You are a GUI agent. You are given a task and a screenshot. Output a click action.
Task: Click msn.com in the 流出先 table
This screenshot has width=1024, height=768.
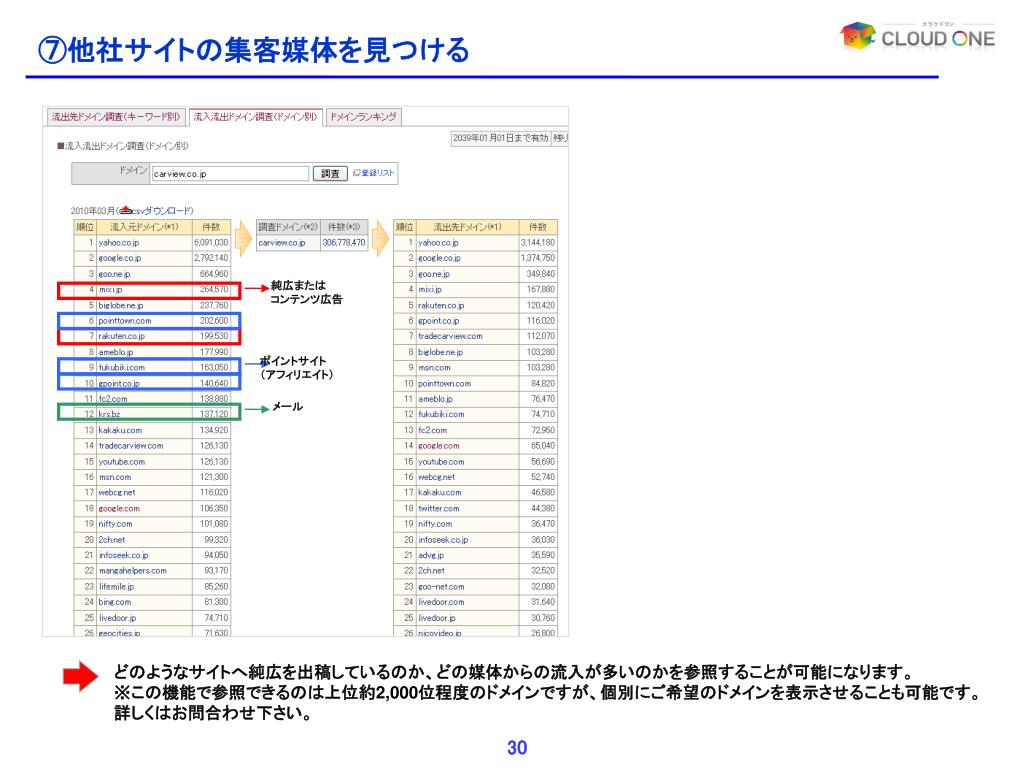coord(434,368)
